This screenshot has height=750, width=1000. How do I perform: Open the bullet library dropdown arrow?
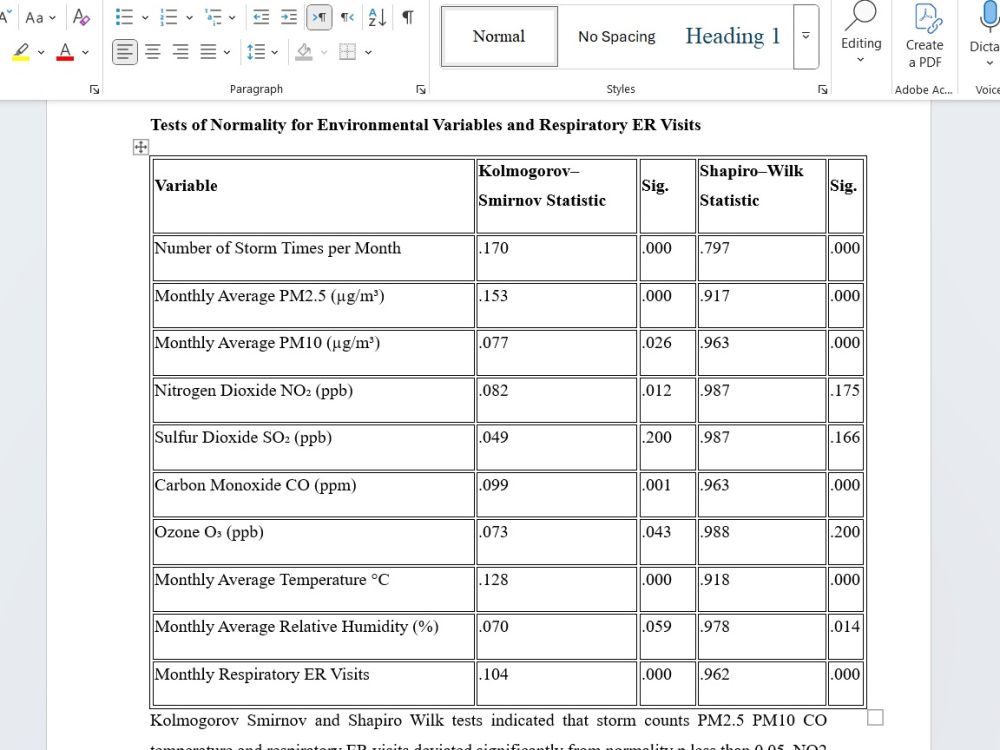(145, 18)
